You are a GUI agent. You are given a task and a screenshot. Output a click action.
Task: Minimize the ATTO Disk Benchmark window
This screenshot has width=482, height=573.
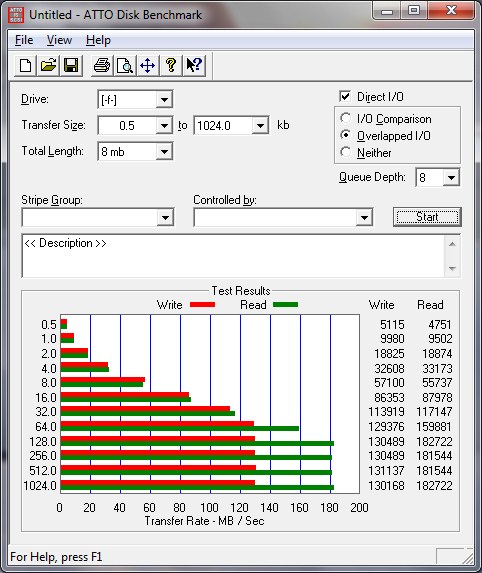(387, 12)
